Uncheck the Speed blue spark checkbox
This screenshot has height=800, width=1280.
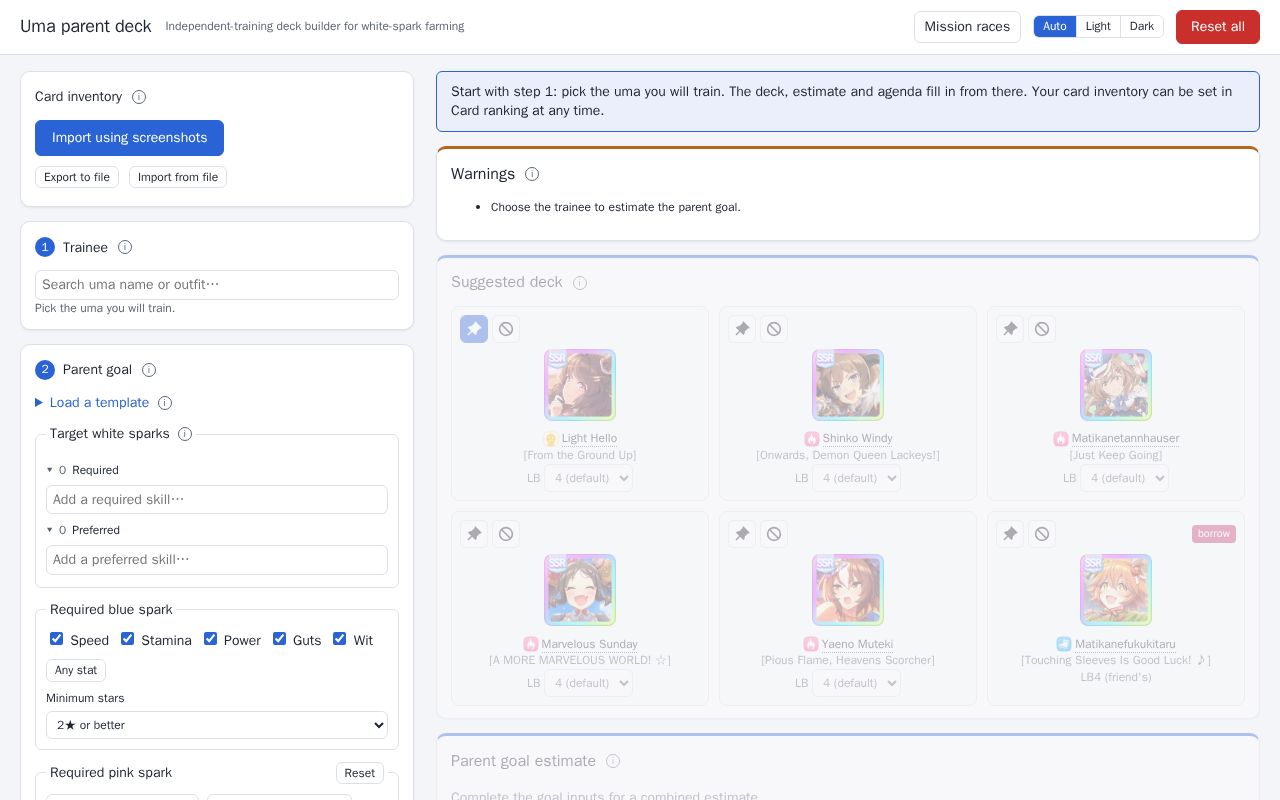[57, 639]
